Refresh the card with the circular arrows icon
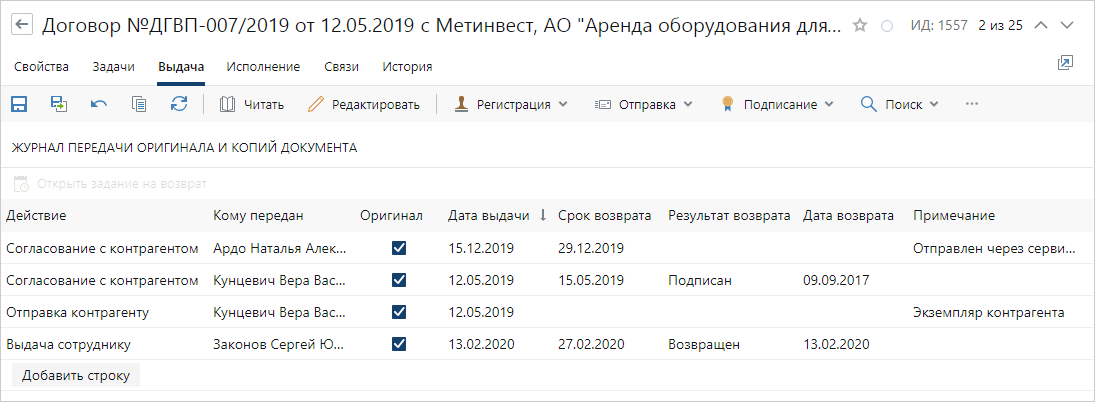The height and width of the screenshot is (402, 1095). tap(179, 105)
